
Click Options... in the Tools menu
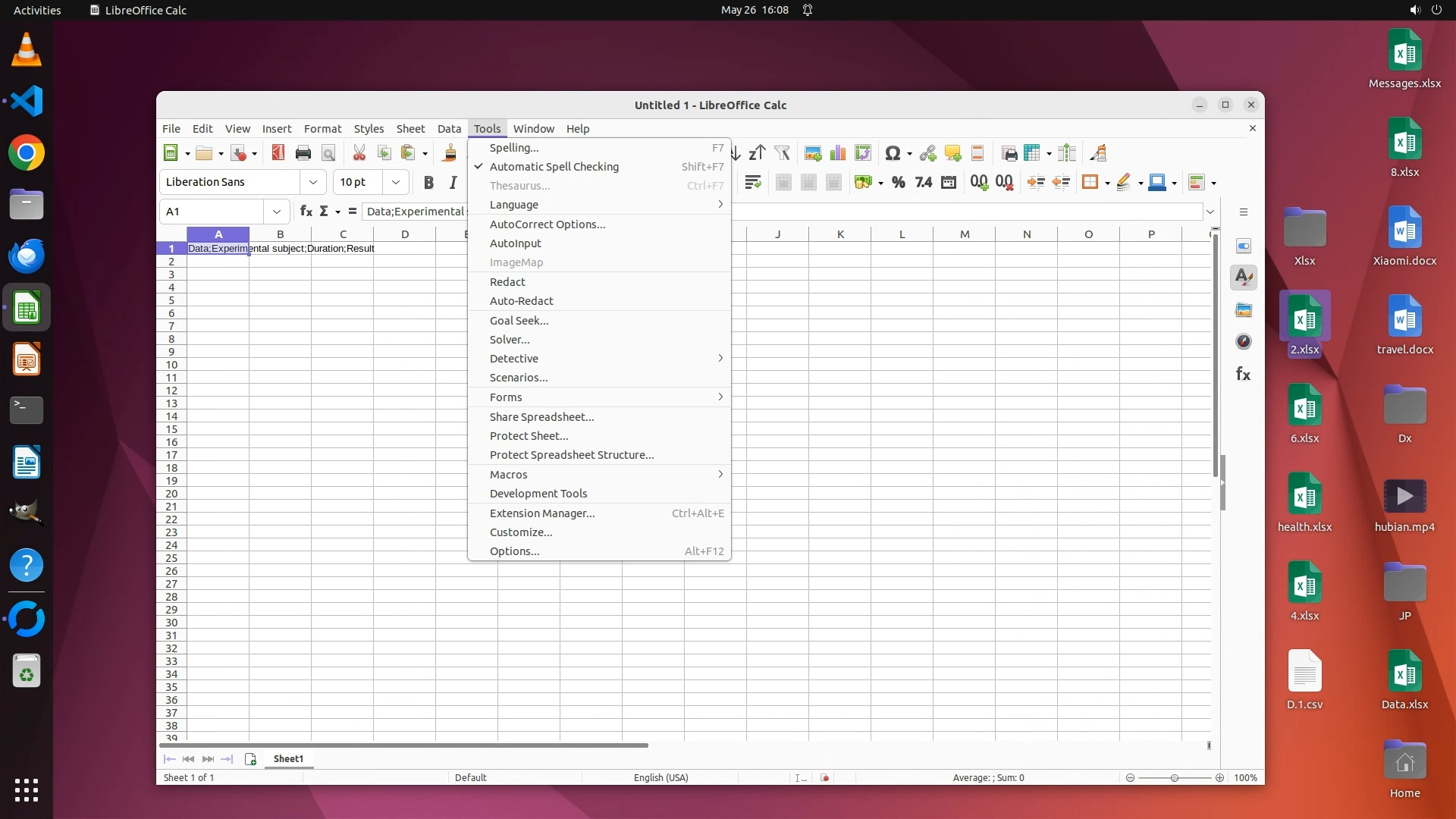pos(514,551)
